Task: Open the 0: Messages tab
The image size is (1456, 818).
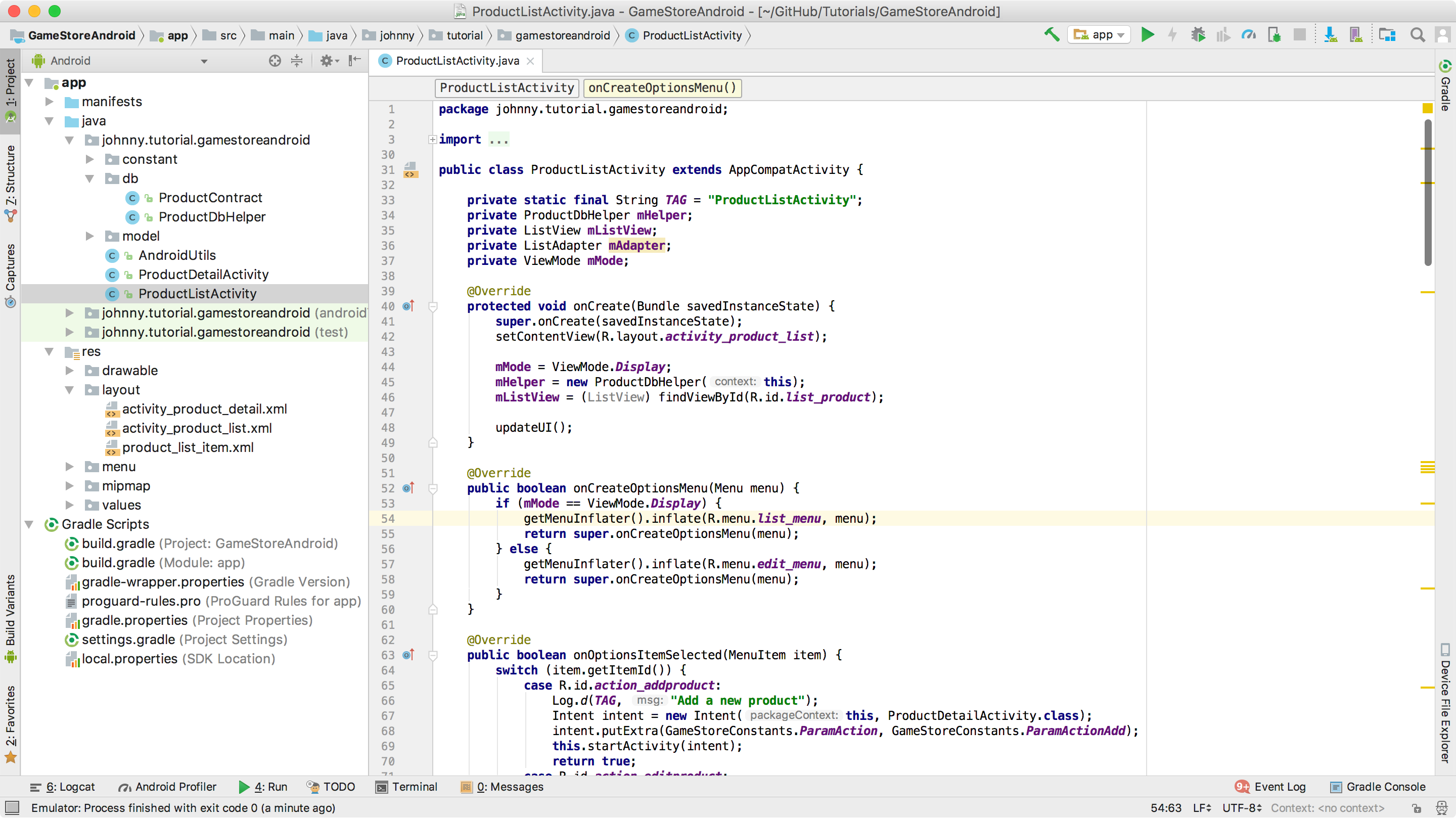Action: pos(503,787)
